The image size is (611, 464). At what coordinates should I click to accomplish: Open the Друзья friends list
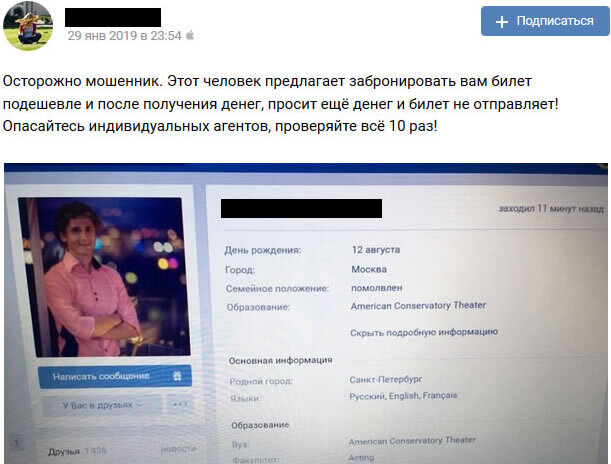point(64,452)
